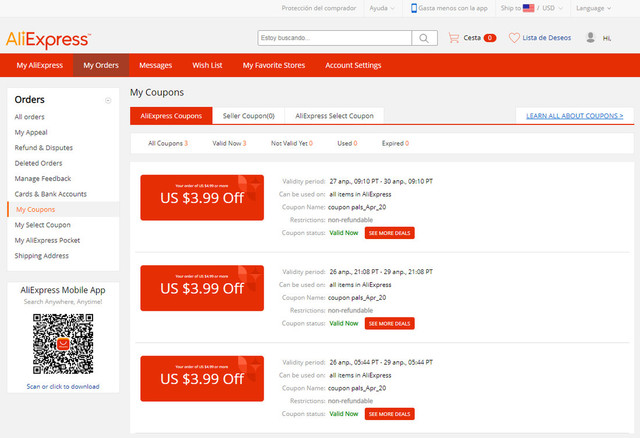The image size is (640, 438).
Task: Click the coupon card valid 05:44 PT
Action: click(202, 378)
